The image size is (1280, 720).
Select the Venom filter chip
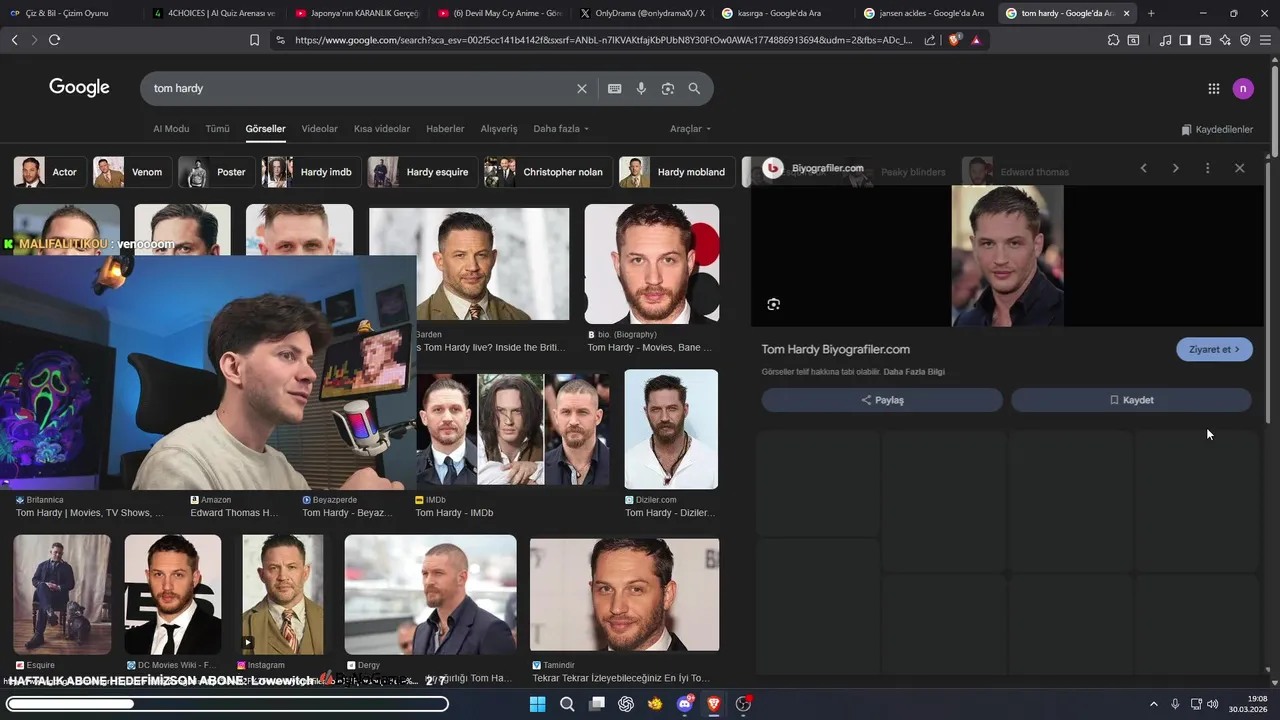131,172
